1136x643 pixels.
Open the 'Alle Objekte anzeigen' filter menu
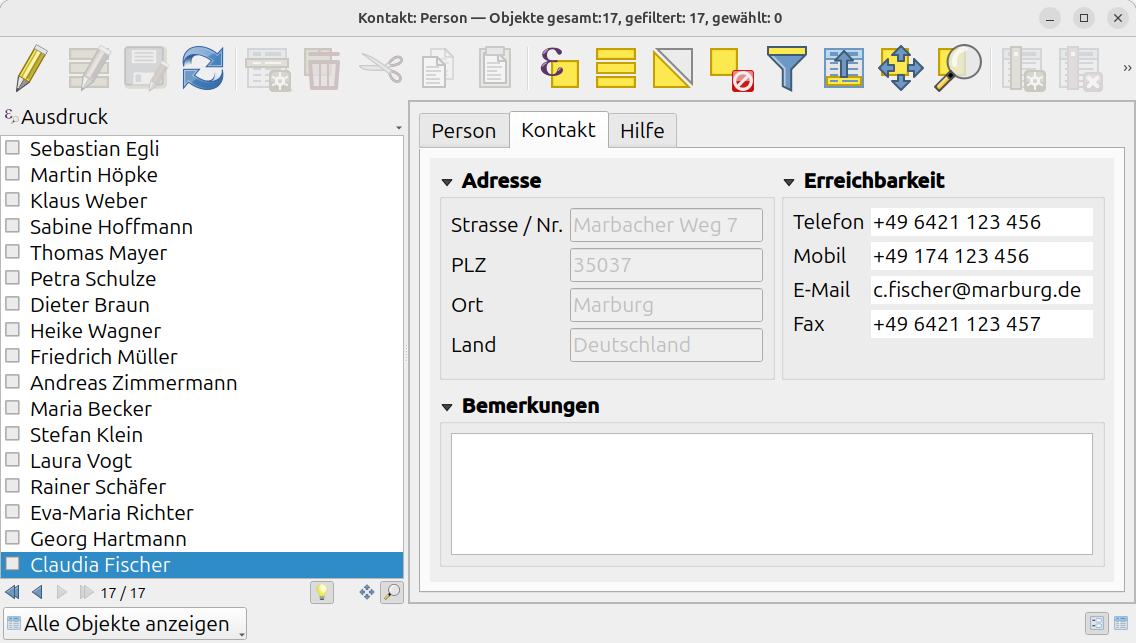coord(125,623)
